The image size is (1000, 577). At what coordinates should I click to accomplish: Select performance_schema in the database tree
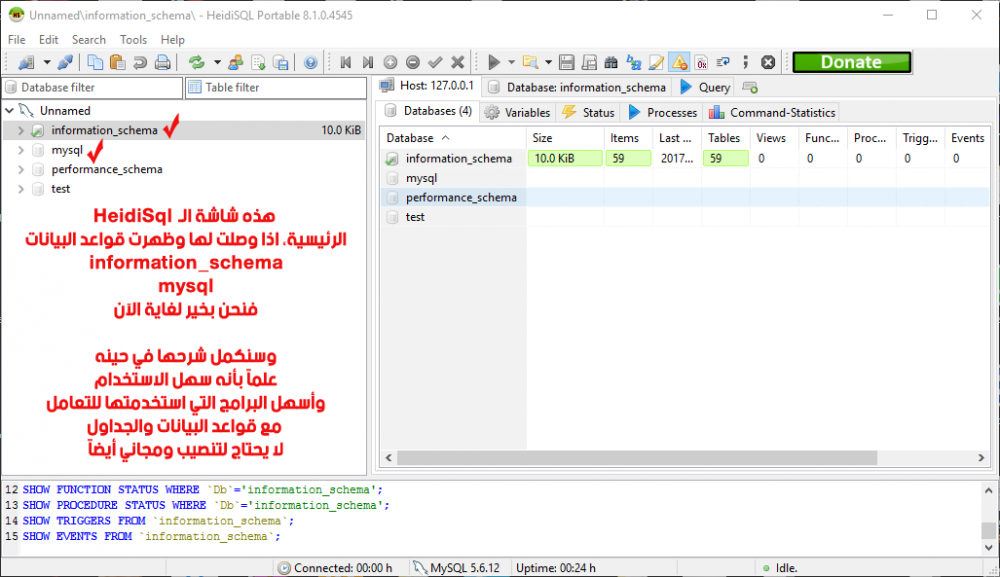[x=107, y=170]
